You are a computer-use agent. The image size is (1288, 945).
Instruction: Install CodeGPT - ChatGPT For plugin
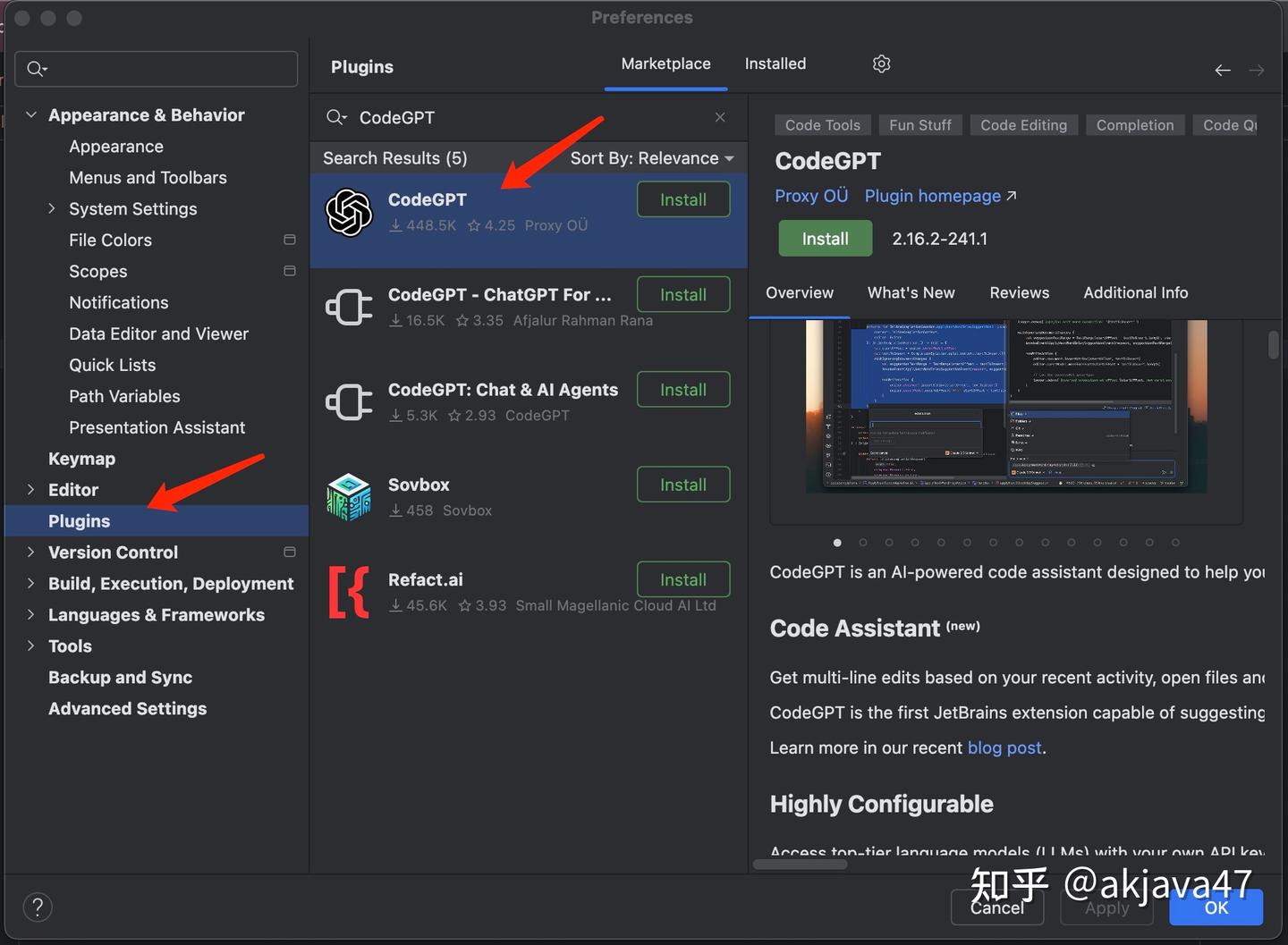[x=683, y=294]
